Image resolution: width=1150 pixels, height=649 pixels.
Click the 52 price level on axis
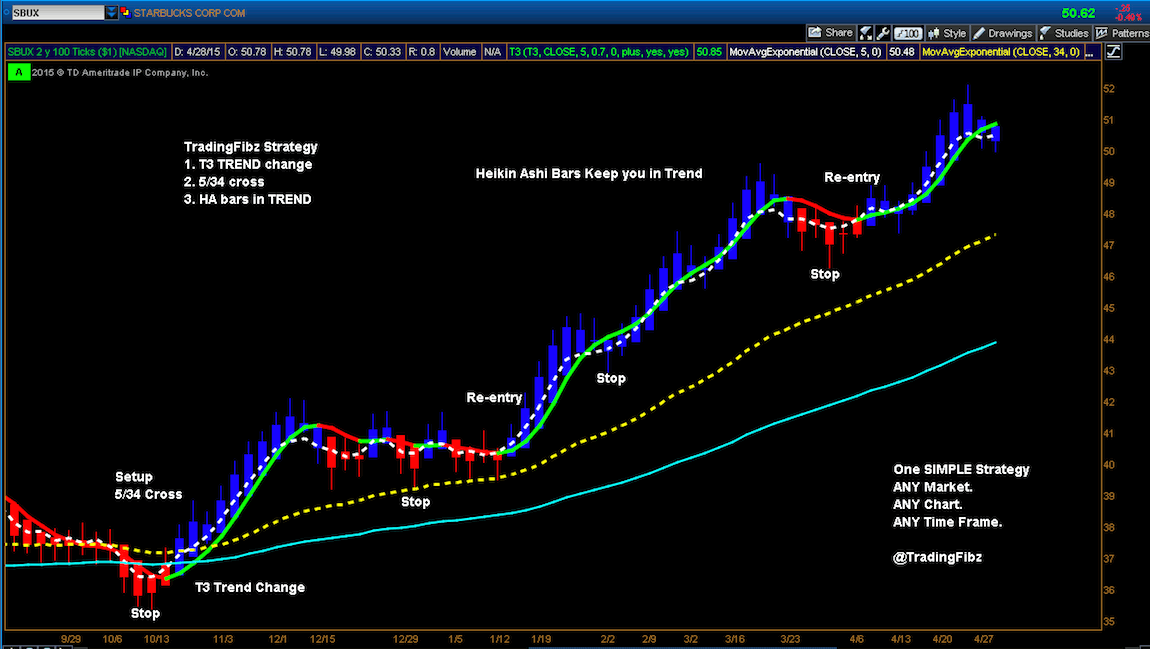[x=1109, y=89]
